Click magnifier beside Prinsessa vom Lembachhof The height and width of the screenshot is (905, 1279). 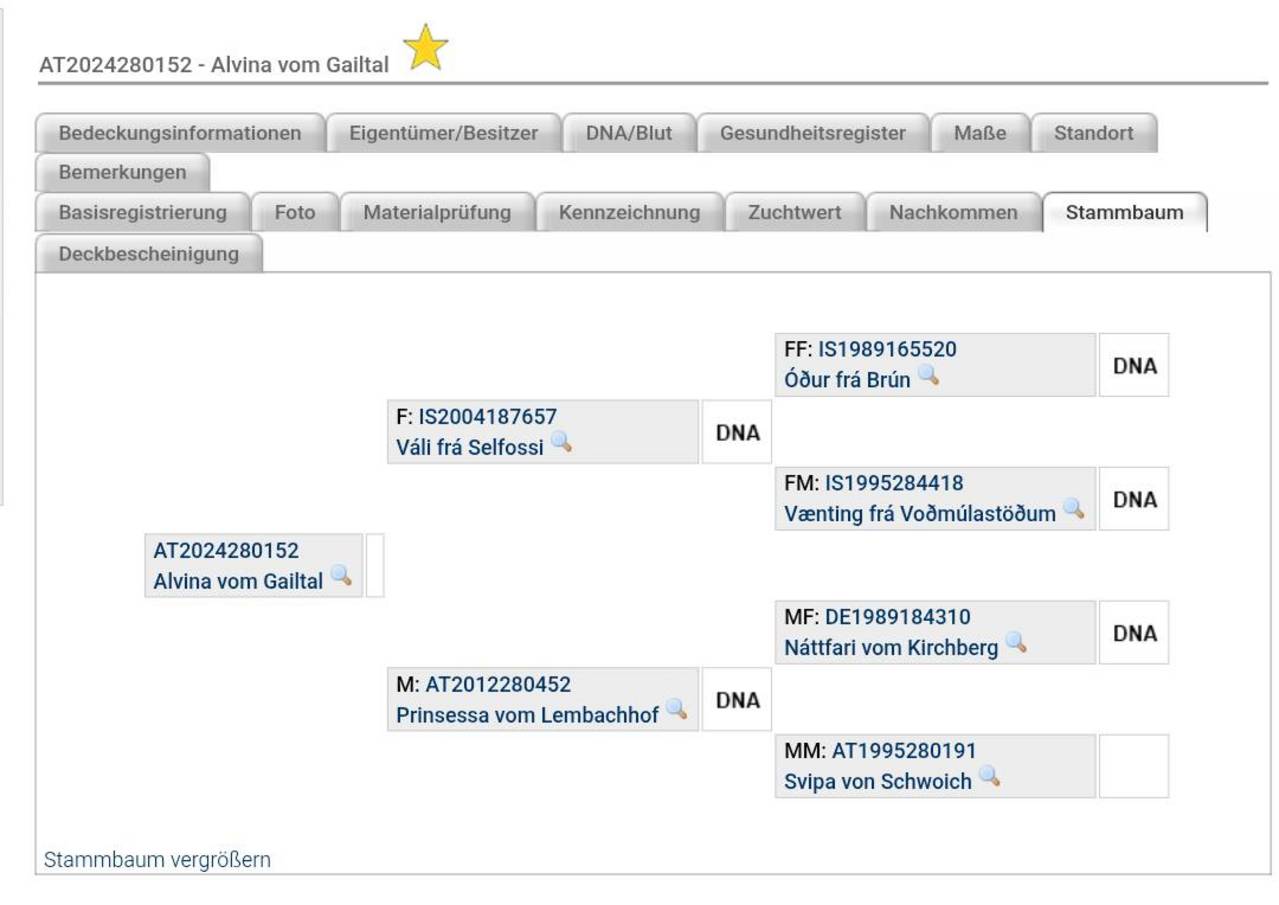tap(677, 711)
